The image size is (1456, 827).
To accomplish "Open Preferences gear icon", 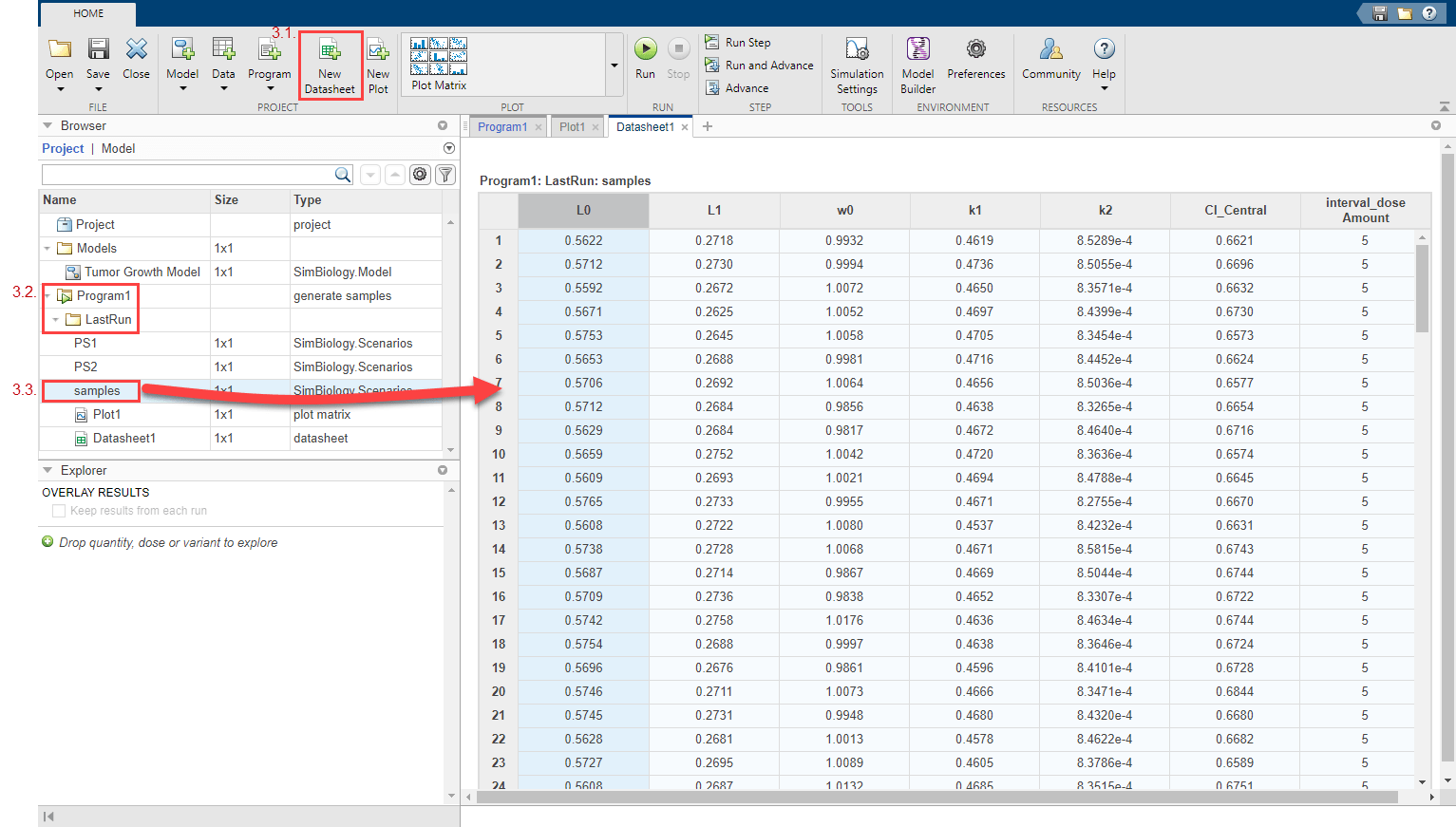I will [x=975, y=49].
